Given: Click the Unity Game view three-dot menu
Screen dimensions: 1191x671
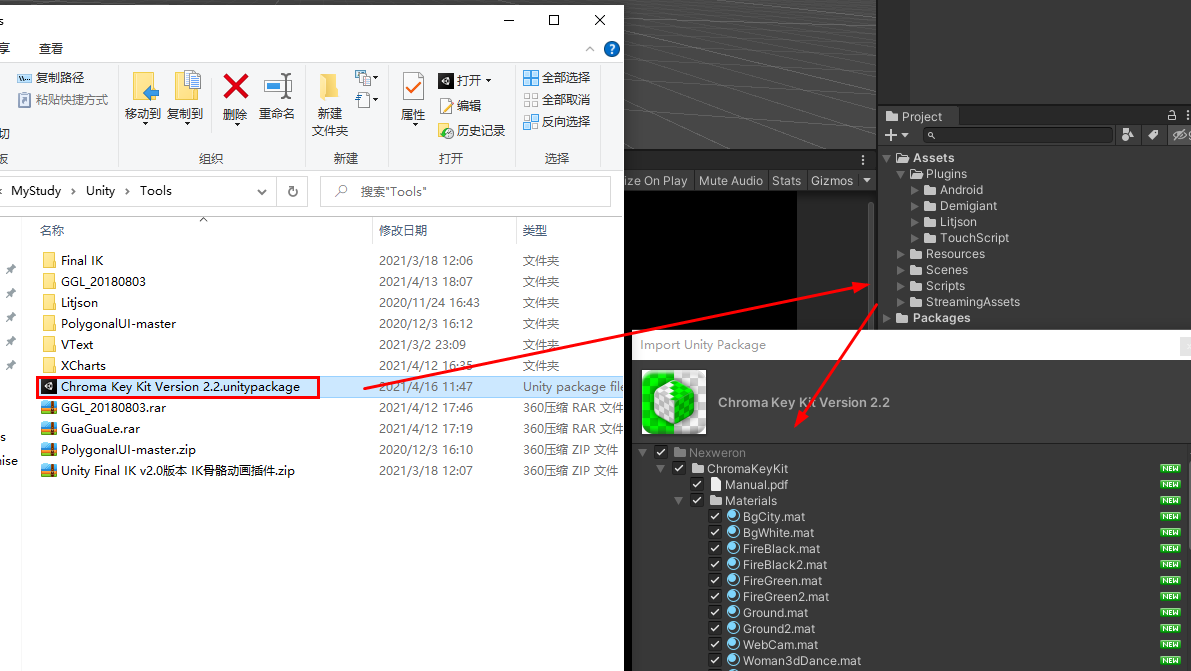Looking at the screenshot, I should (x=863, y=160).
